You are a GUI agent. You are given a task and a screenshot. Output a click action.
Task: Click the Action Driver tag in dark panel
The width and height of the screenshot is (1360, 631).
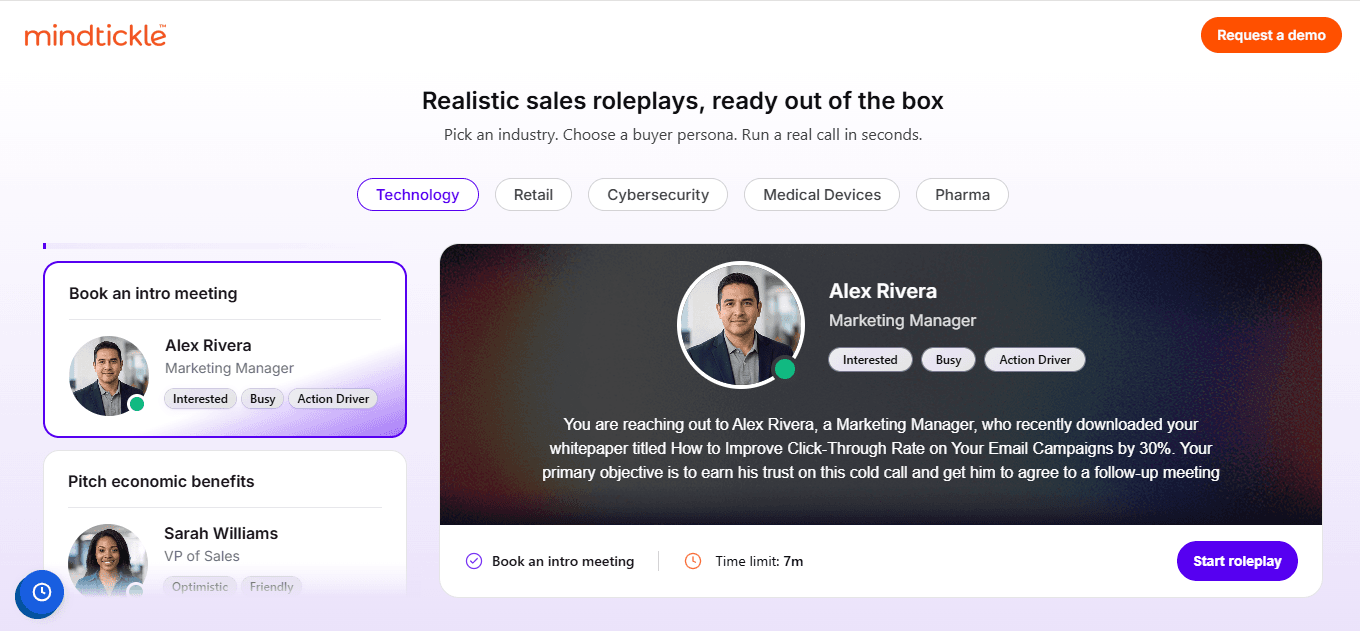tap(1035, 360)
